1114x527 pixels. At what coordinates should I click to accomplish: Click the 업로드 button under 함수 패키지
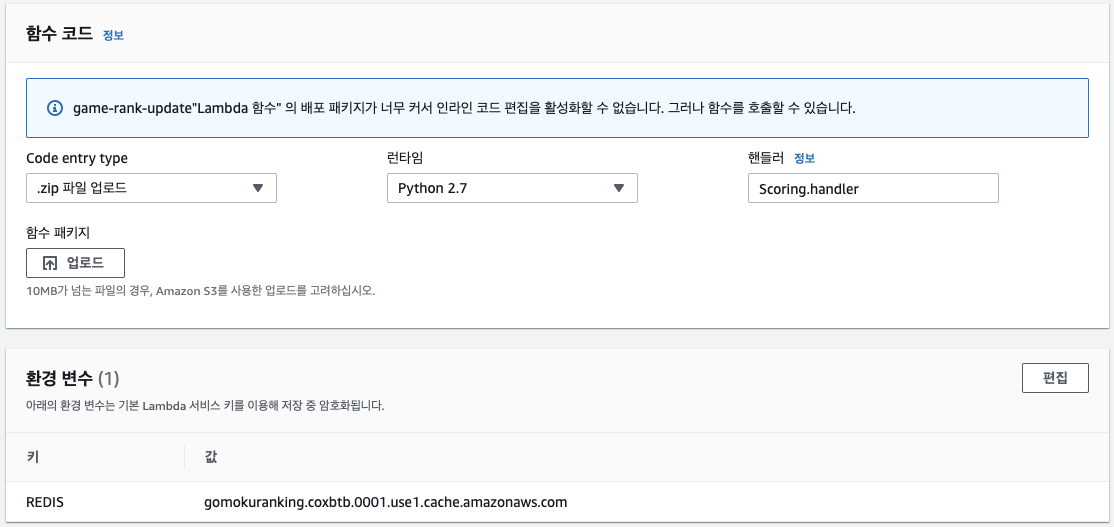(x=75, y=263)
